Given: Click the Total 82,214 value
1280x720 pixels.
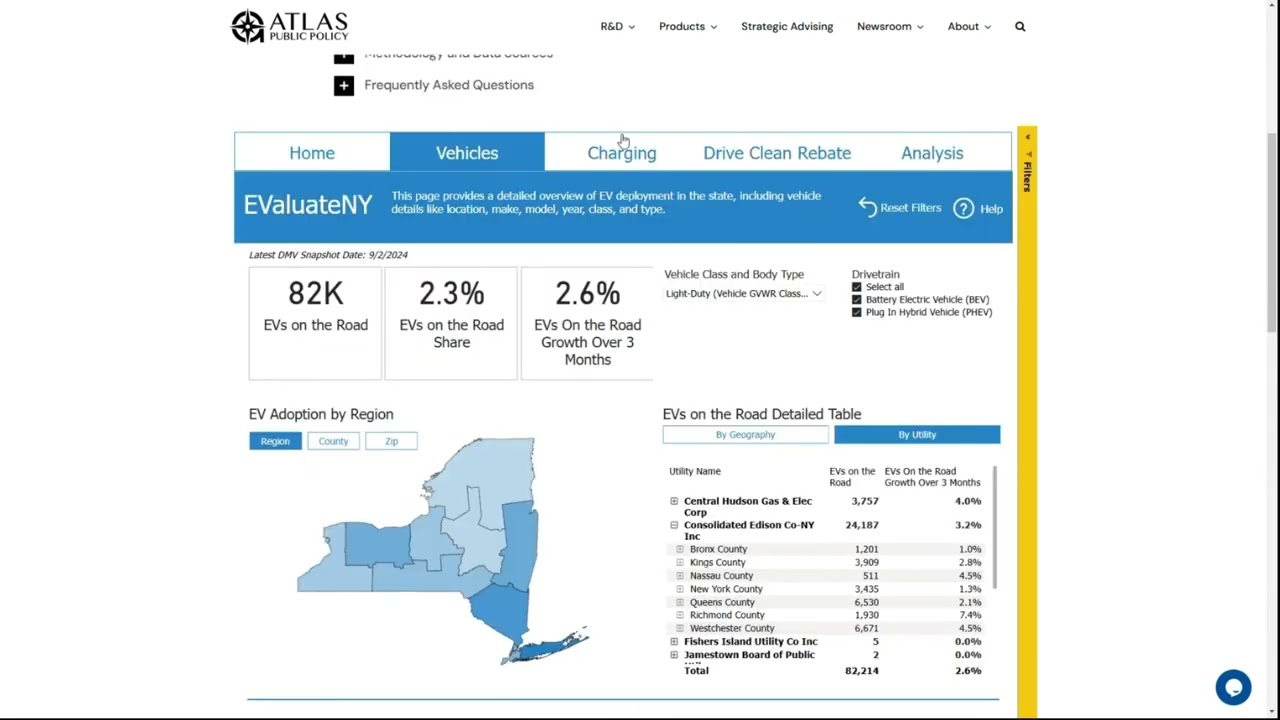Looking at the screenshot, I should (x=861, y=671).
